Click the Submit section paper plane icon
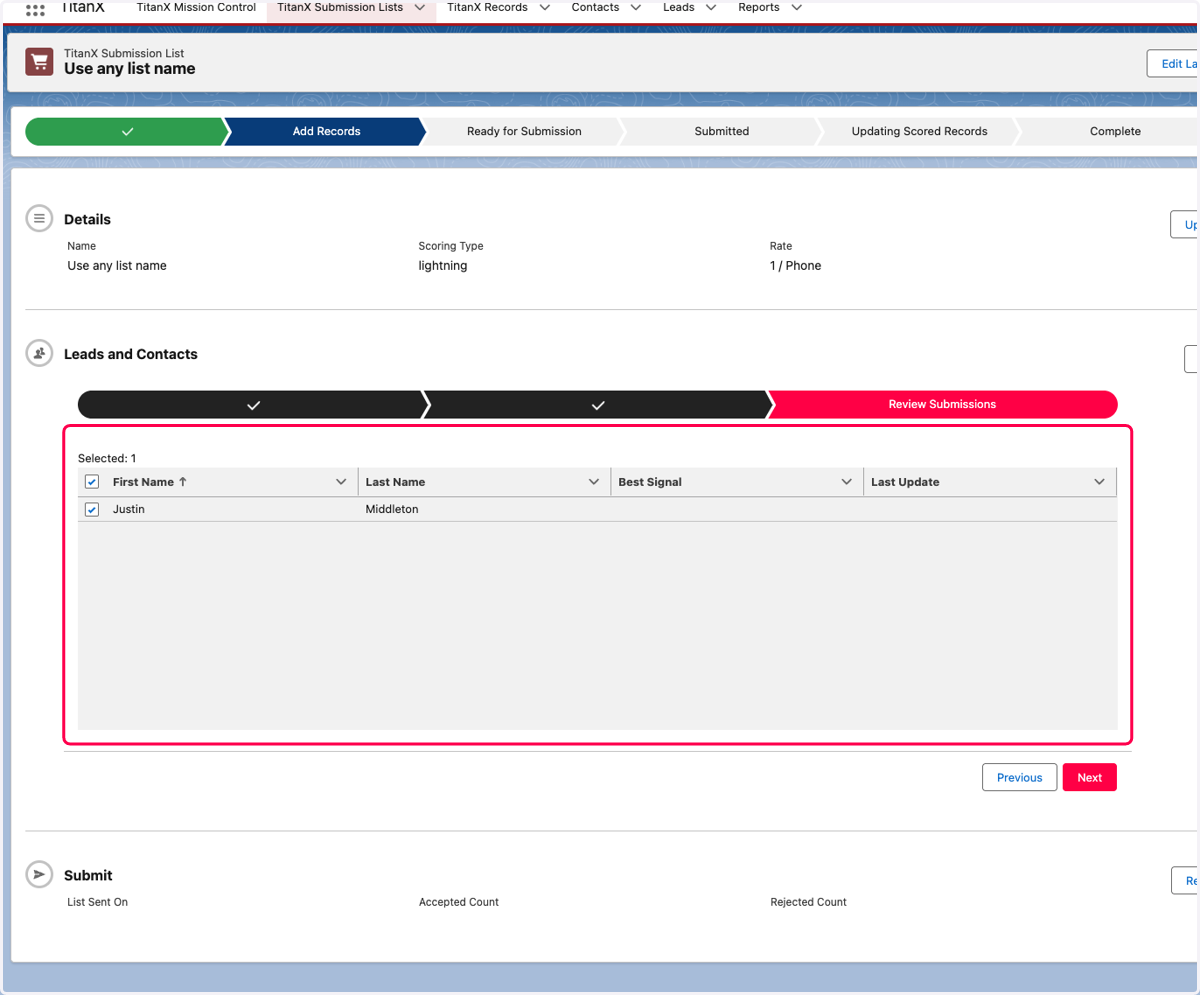The width and height of the screenshot is (1200, 995). click(39, 874)
